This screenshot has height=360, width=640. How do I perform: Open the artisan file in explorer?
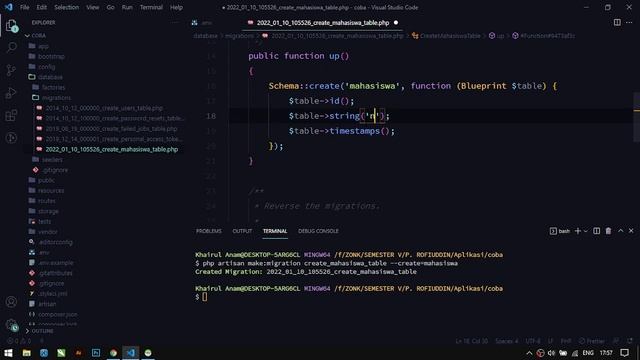click(x=47, y=304)
